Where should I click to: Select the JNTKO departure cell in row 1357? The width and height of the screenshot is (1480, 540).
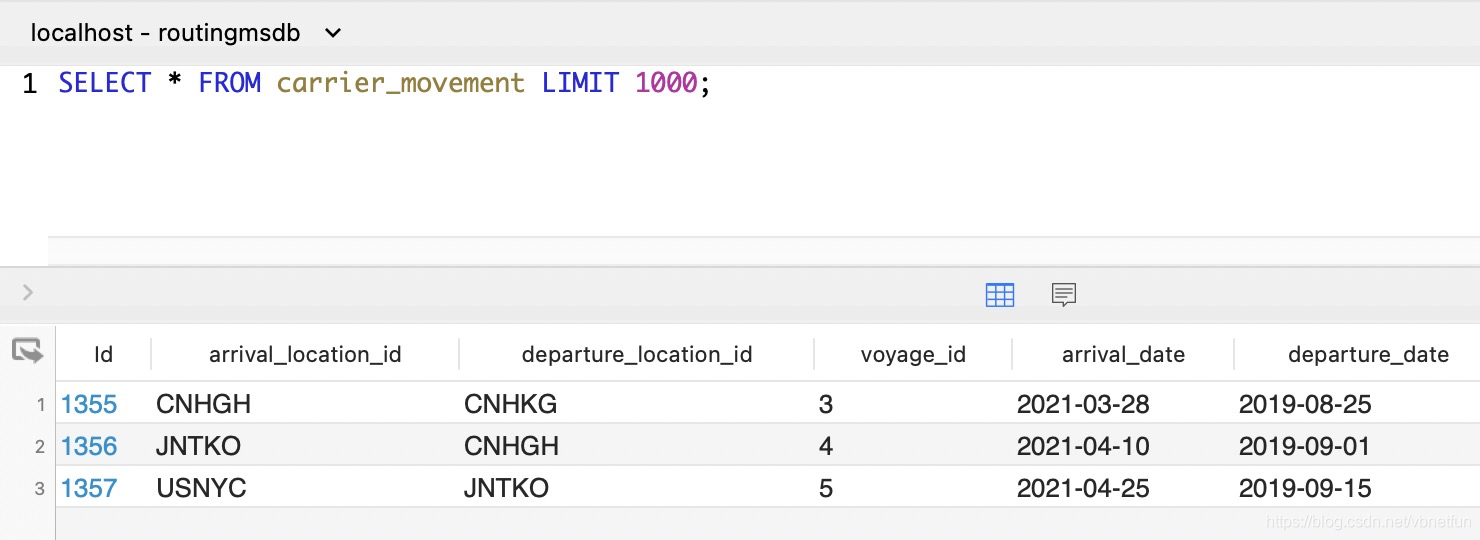click(x=506, y=488)
